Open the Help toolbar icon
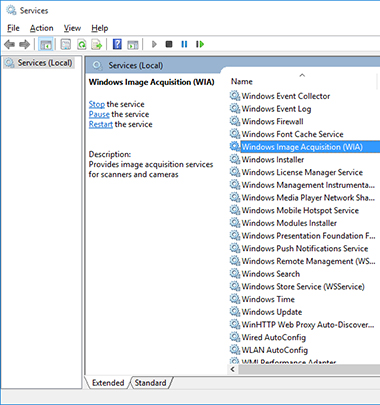The image size is (380, 405). (117, 44)
